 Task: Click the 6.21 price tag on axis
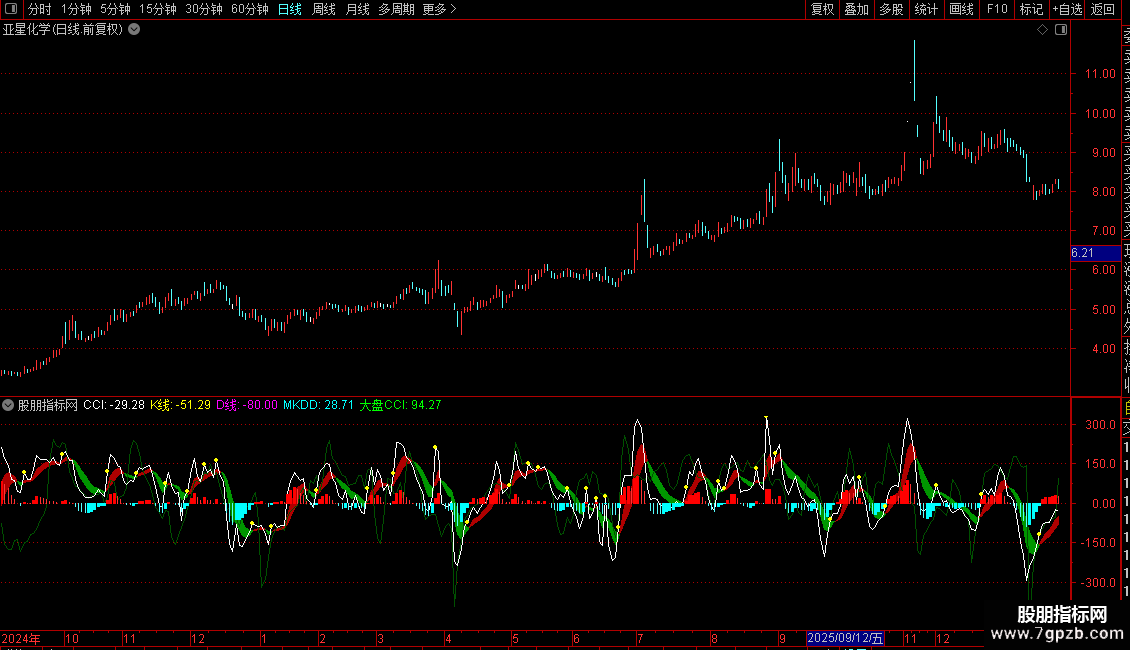pos(1095,253)
